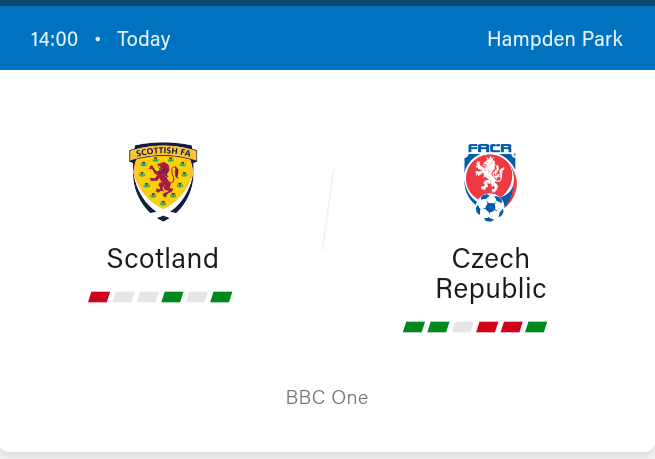Click the 14:00 kickoff time
The width and height of the screenshot is (655, 459).
[x=54, y=40]
